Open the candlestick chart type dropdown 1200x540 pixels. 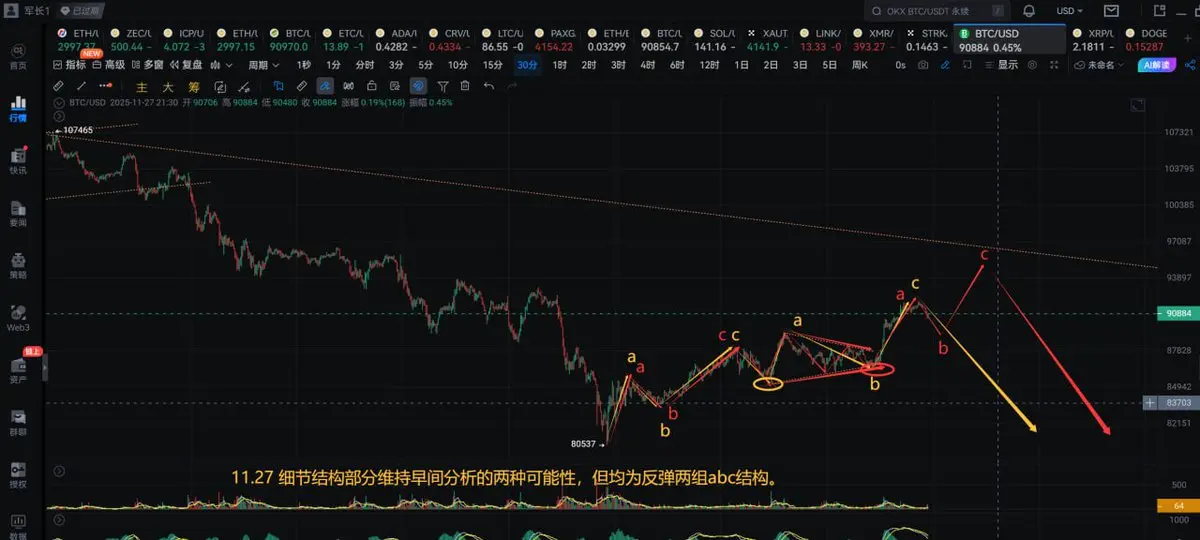click(220, 64)
